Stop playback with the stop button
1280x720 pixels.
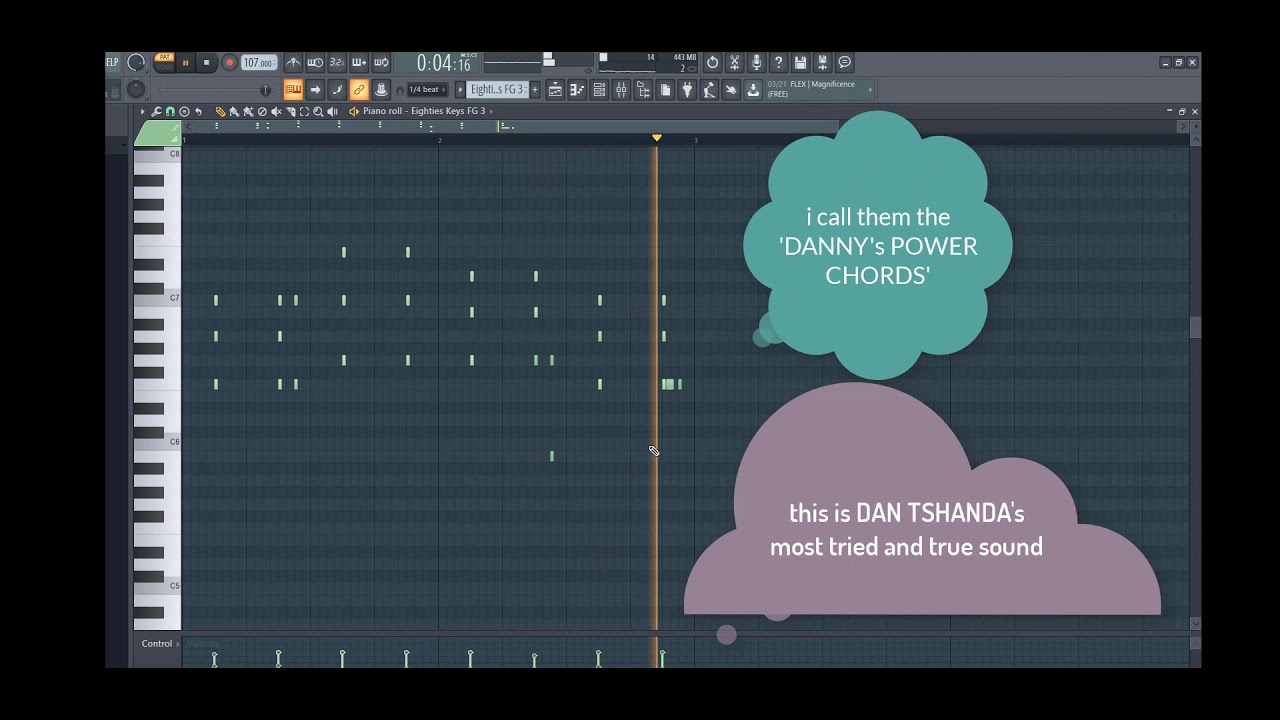pyautogui.click(x=206, y=62)
